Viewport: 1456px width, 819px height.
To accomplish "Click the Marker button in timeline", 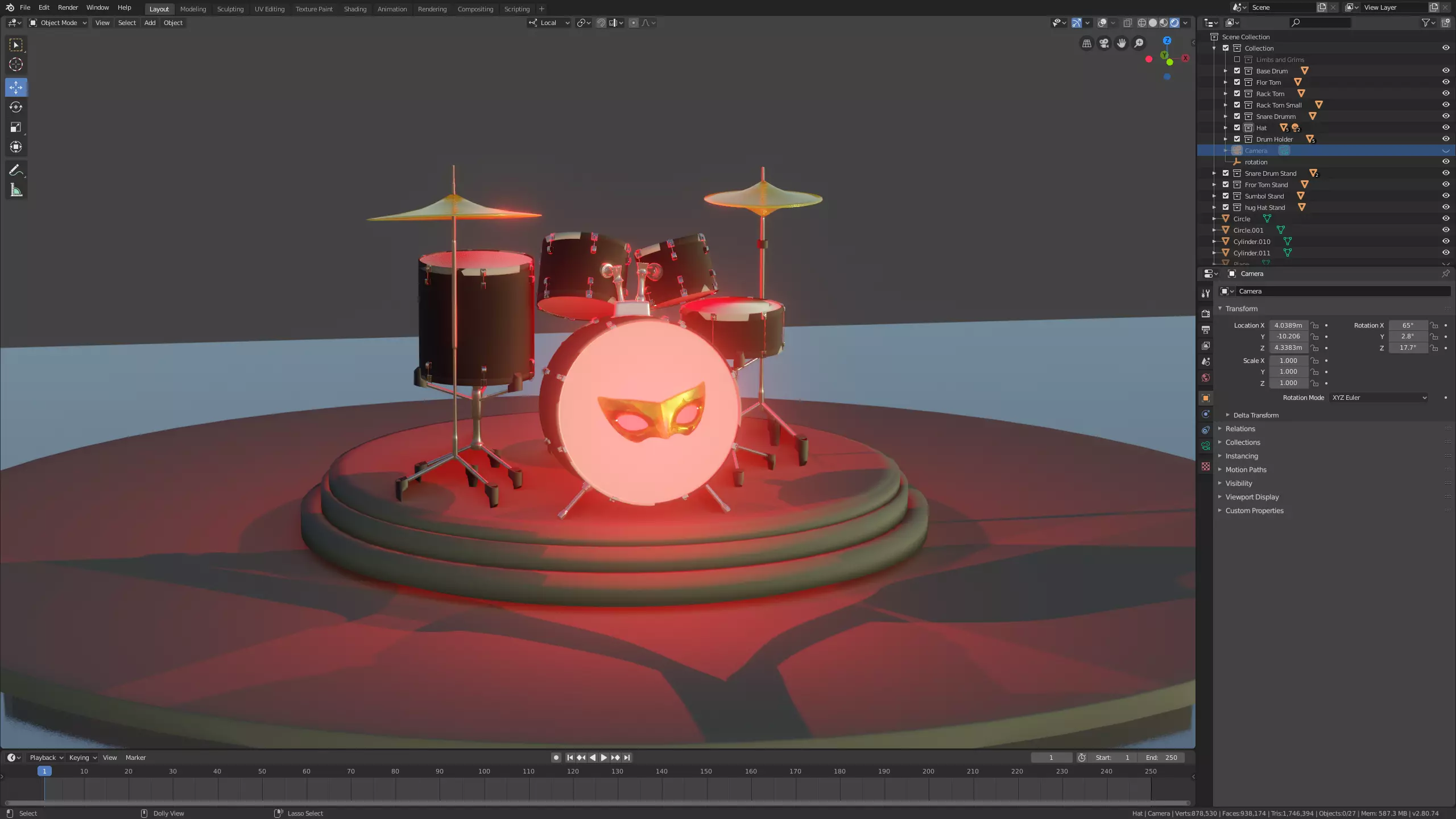I will pos(135,758).
